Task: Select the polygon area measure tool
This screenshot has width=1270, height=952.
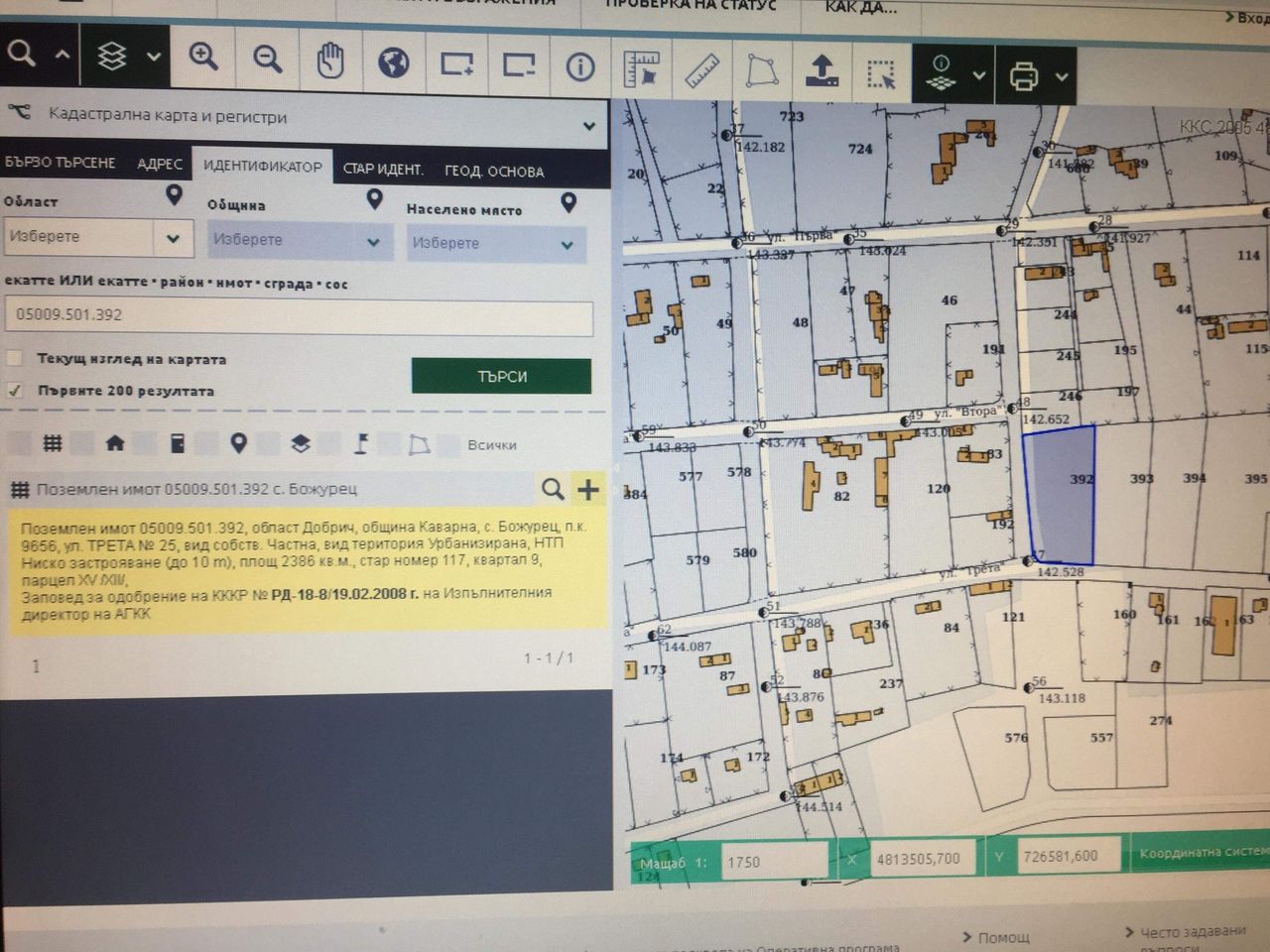Action: pos(762,70)
